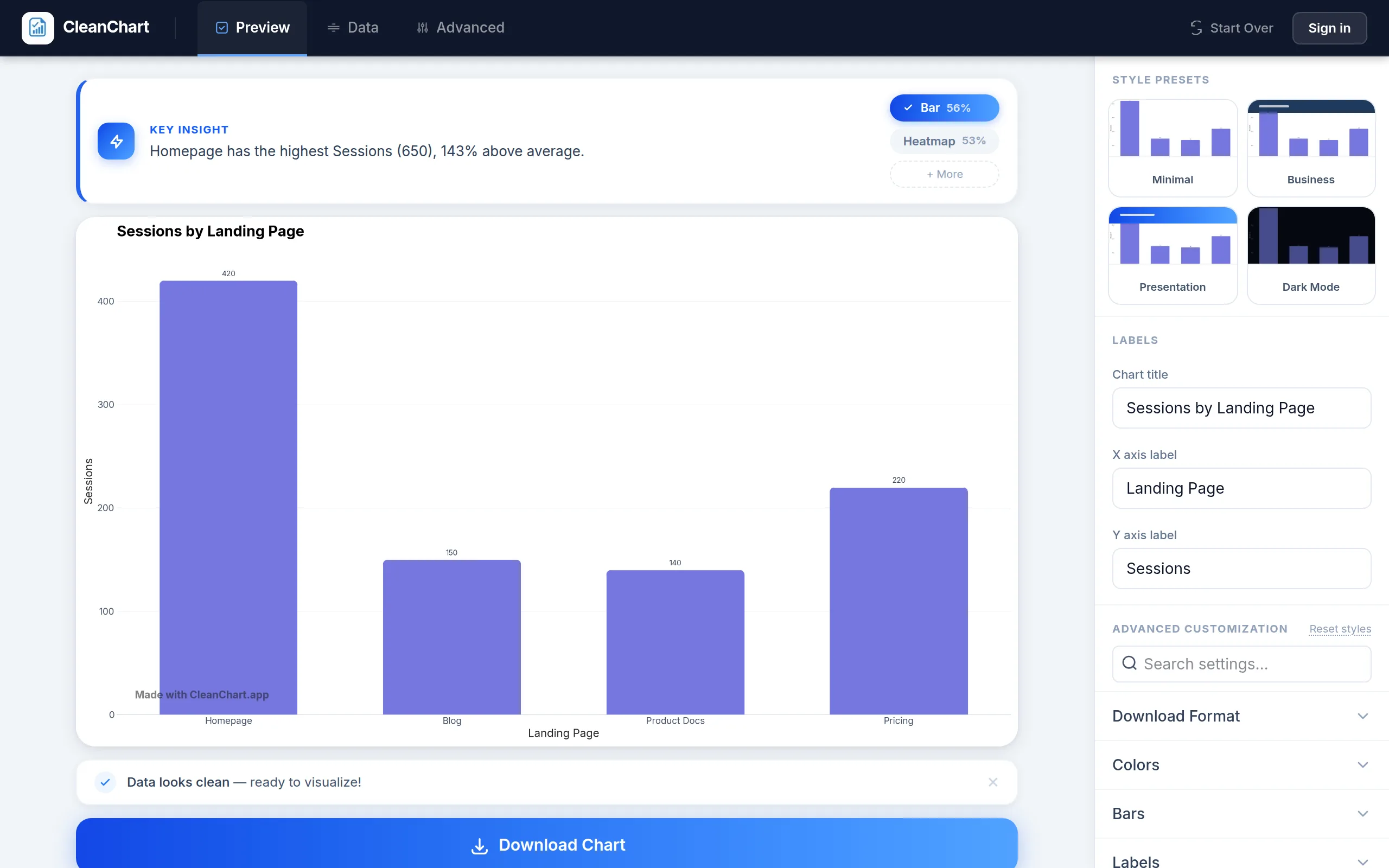Apply the Business style preset
This screenshot has height=868, width=1389.
pyautogui.click(x=1311, y=148)
